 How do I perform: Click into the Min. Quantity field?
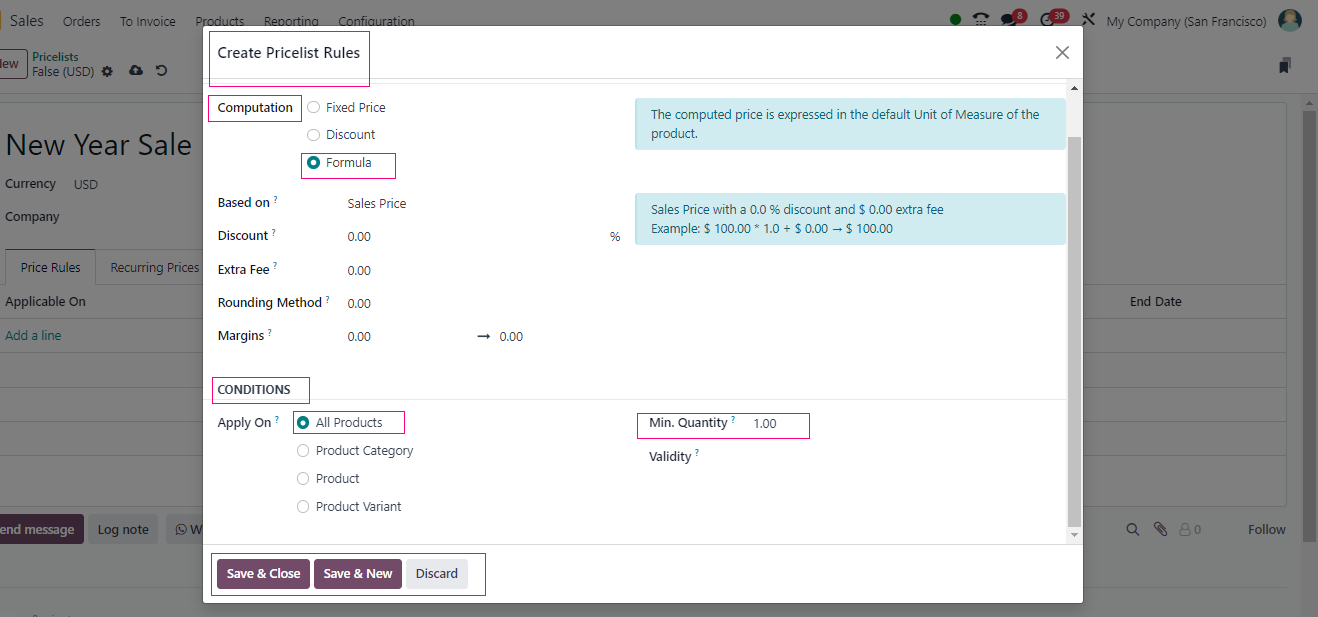coord(775,424)
